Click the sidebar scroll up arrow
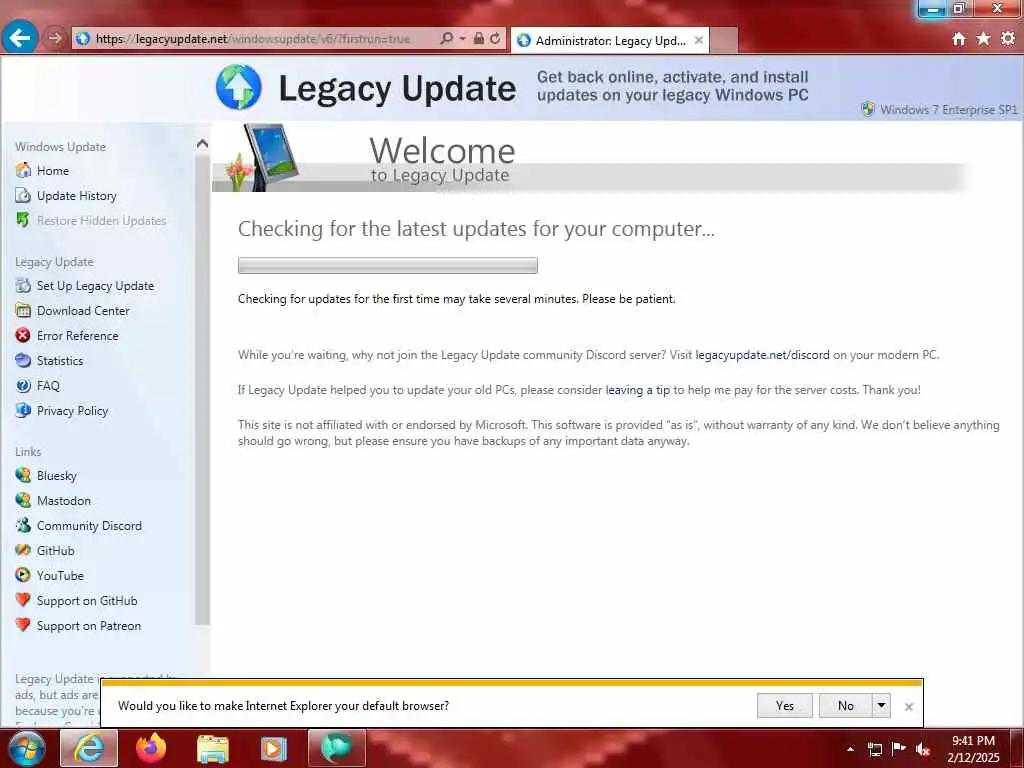 (202, 144)
